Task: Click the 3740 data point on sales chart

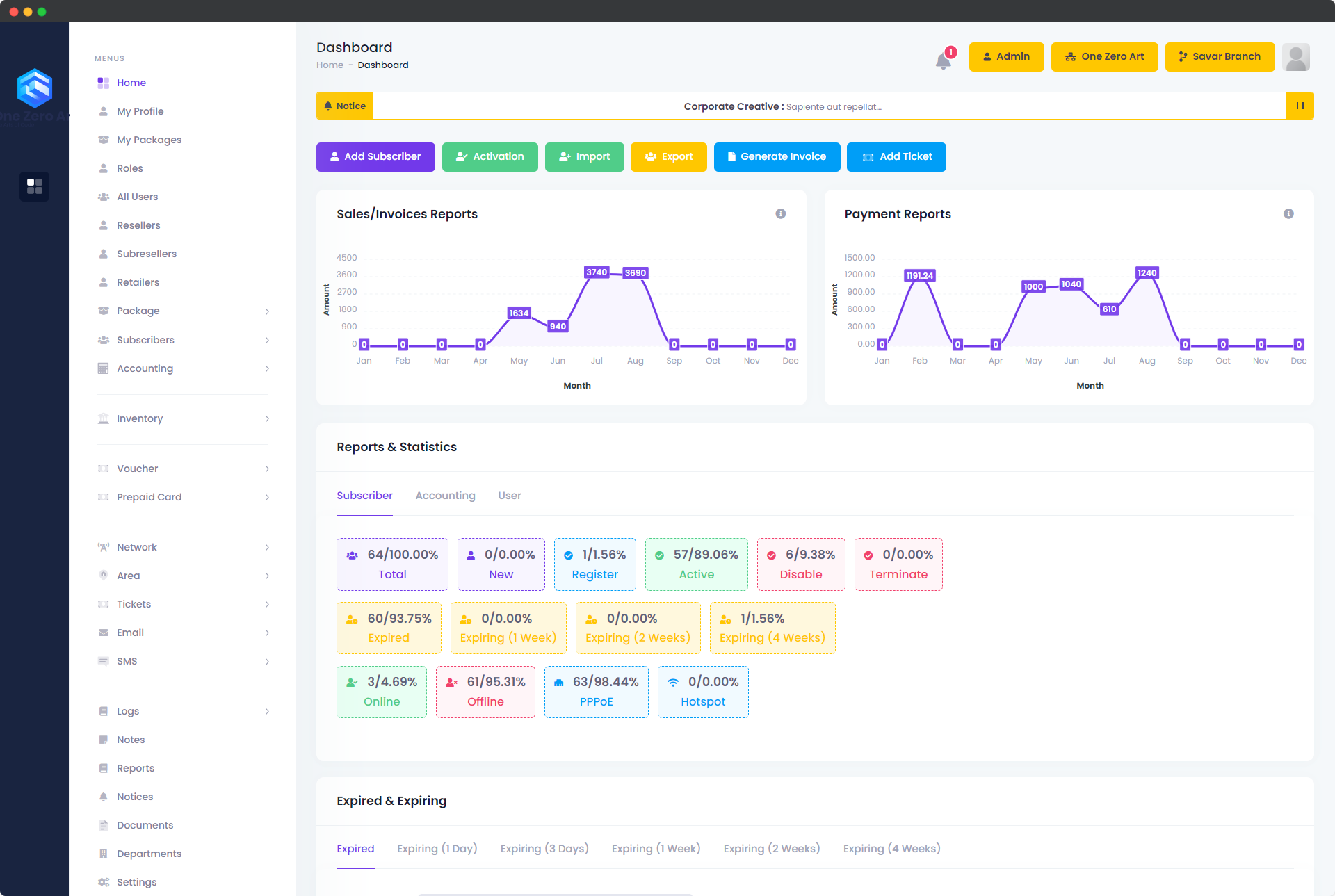Action: tap(597, 272)
